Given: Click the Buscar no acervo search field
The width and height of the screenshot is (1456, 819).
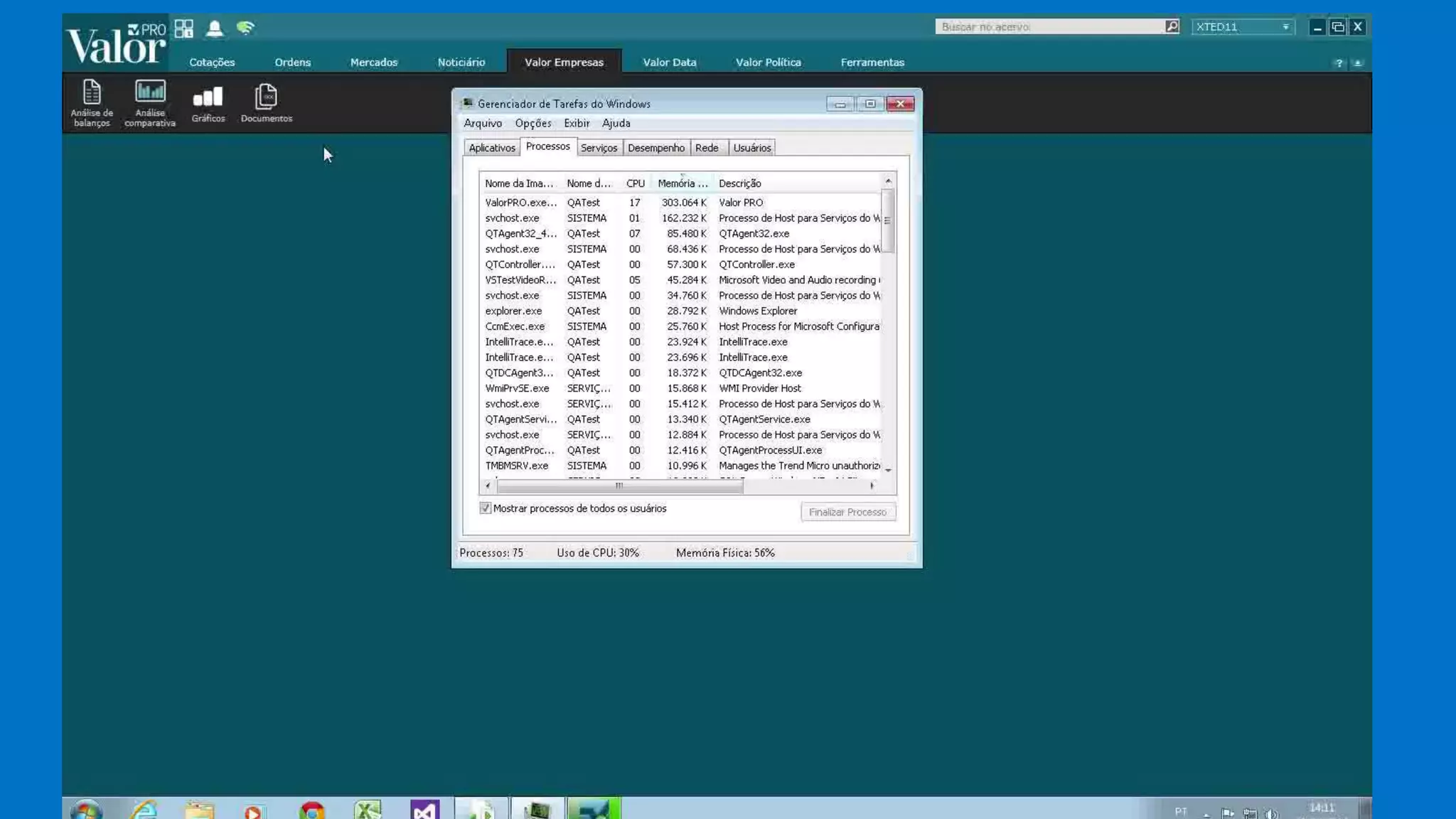Looking at the screenshot, I should pyautogui.click(x=1049, y=27).
